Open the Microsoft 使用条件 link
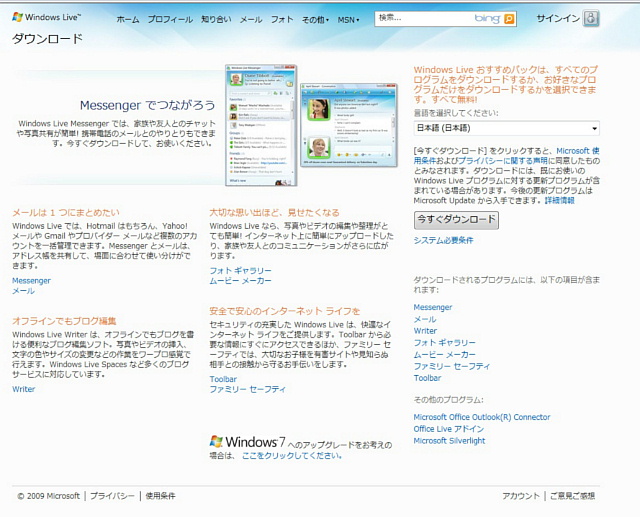 [578, 151]
